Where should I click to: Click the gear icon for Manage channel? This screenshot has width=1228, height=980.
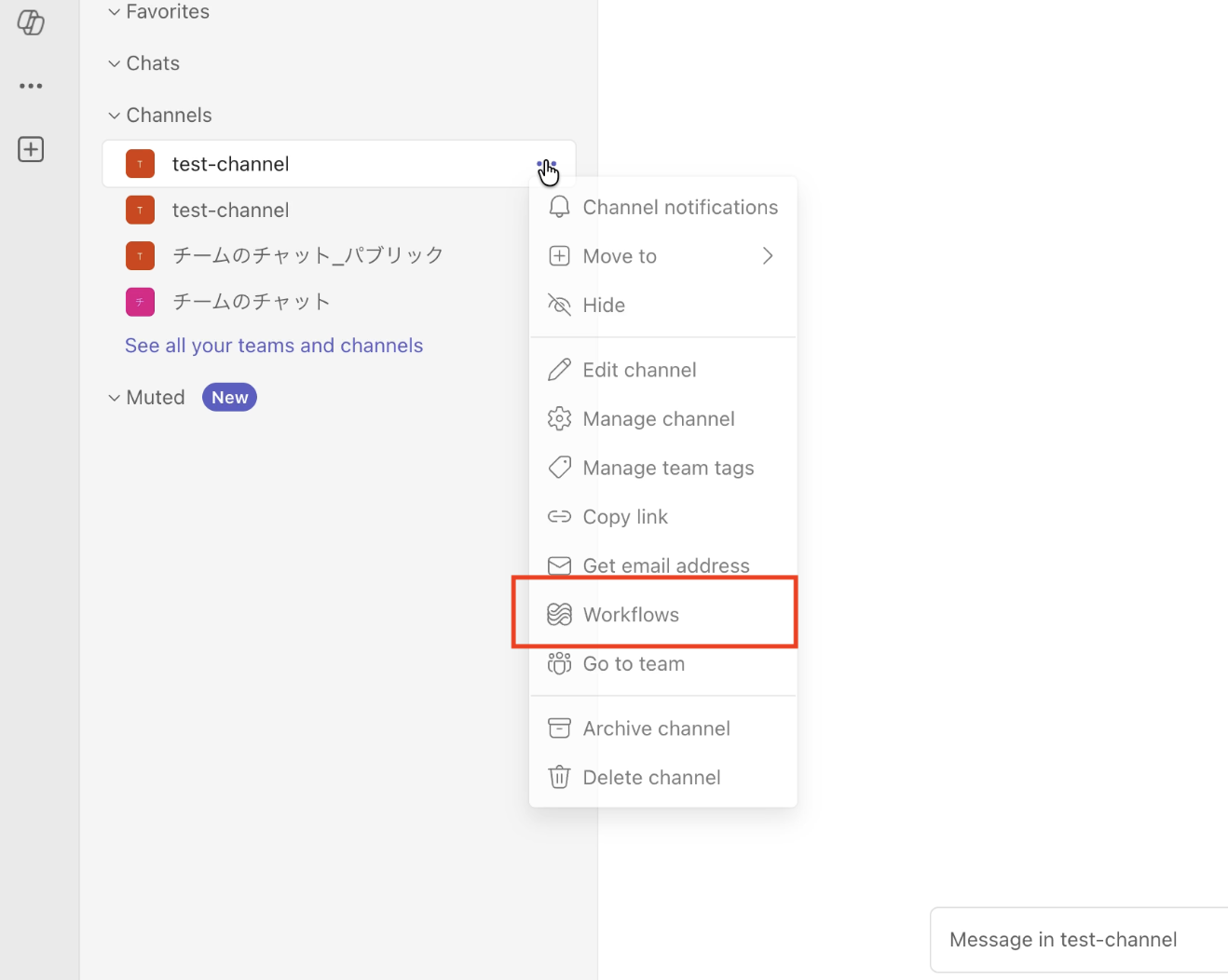559,419
